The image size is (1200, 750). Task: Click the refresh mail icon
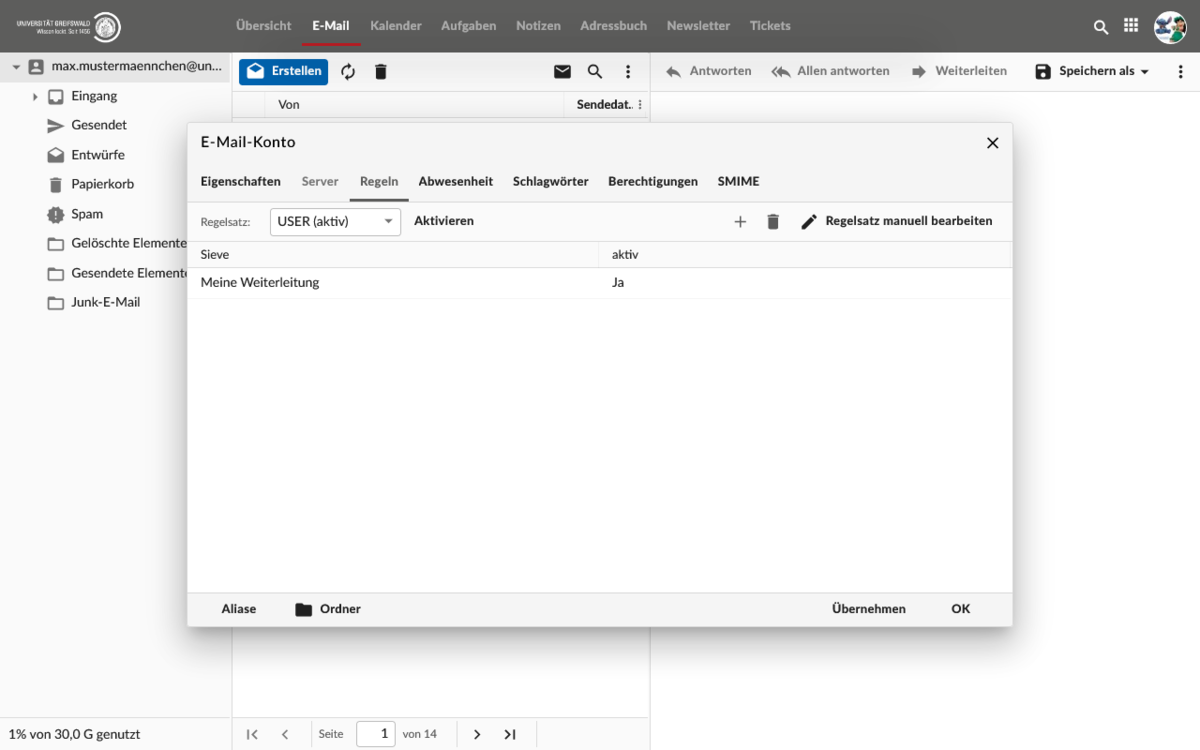click(348, 72)
